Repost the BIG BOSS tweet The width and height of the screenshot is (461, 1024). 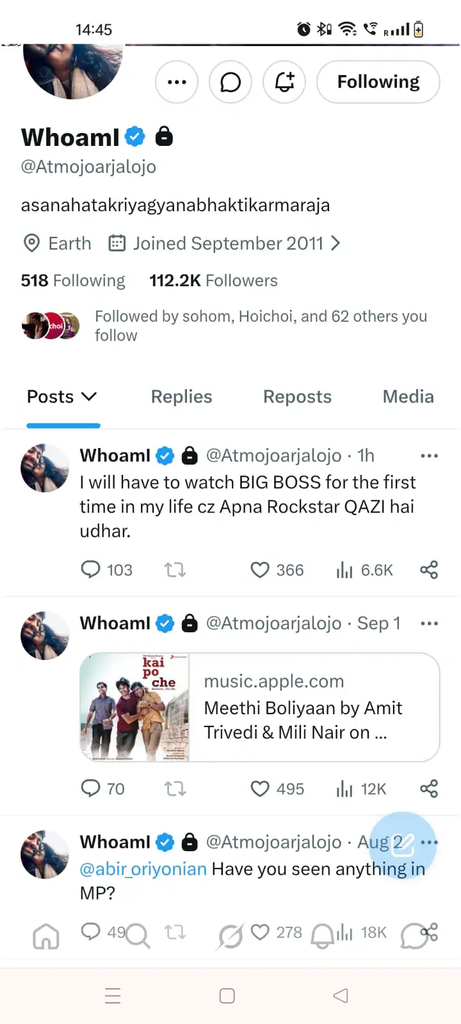pos(175,570)
